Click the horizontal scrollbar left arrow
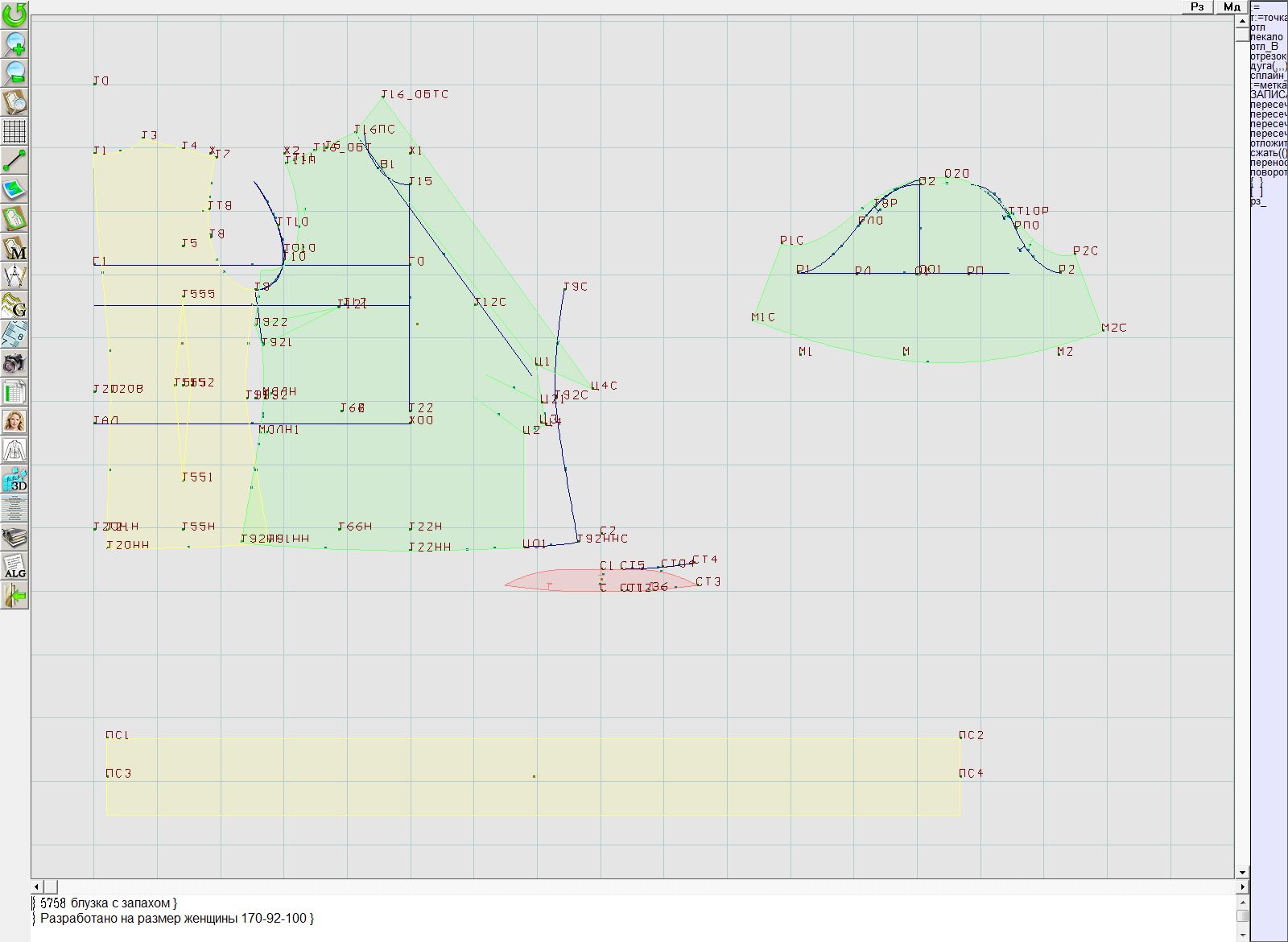 (x=38, y=886)
